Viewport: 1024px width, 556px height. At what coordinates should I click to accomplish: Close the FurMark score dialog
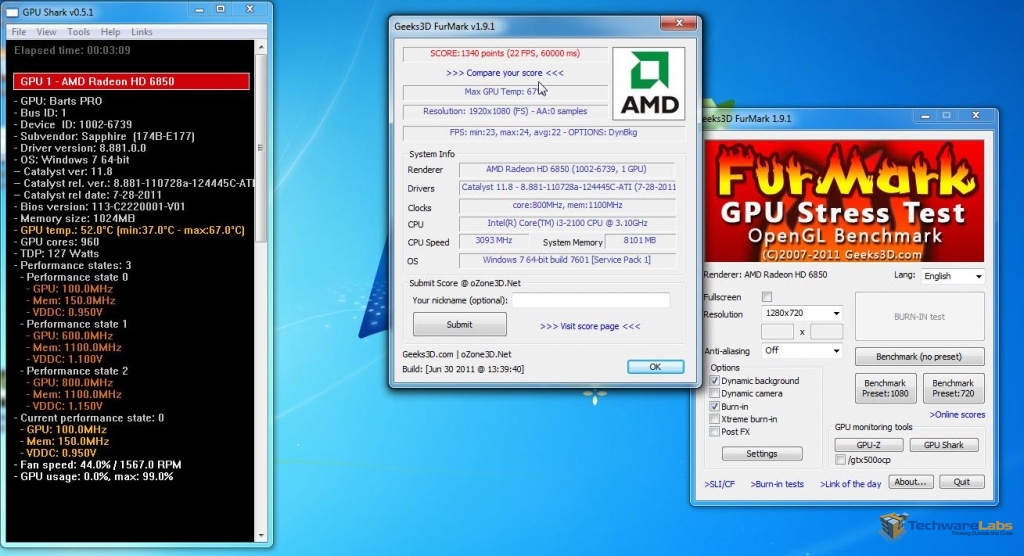[x=679, y=23]
